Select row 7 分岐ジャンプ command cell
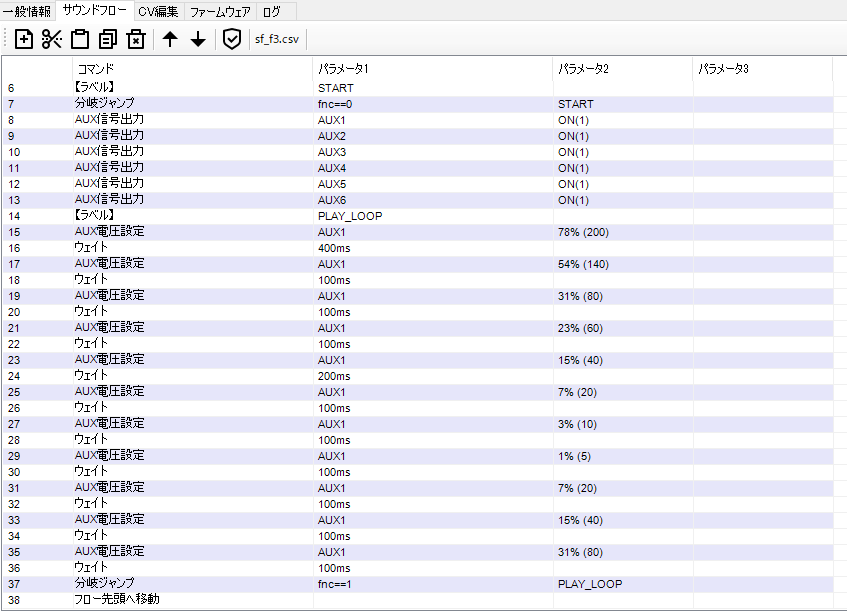This screenshot has height=611, width=847. coord(104,104)
